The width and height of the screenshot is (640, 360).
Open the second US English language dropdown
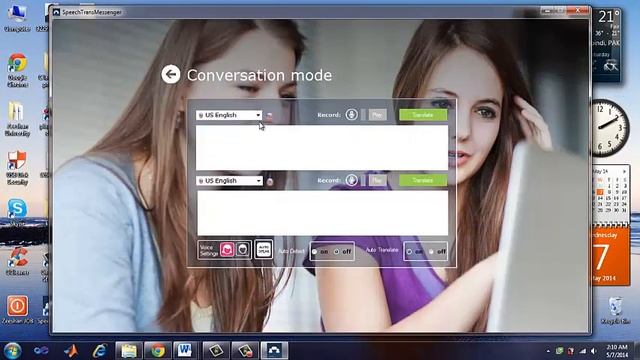[229, 180]
